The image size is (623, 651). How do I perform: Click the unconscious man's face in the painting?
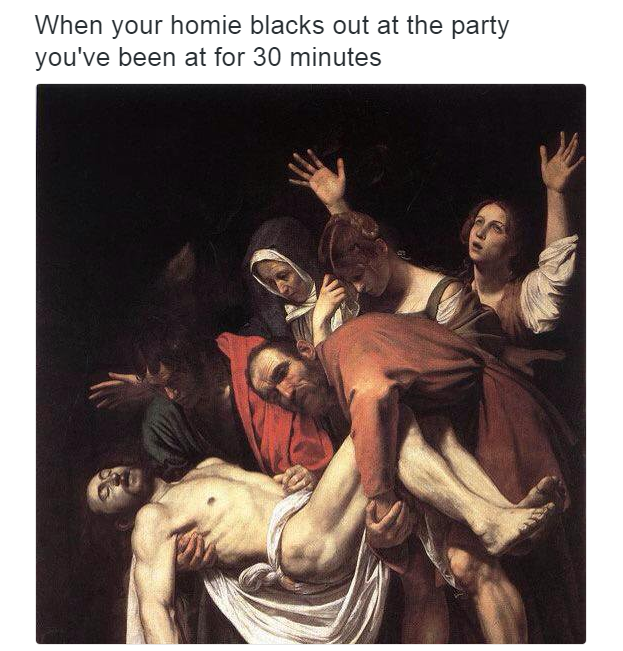click(117, 486)
